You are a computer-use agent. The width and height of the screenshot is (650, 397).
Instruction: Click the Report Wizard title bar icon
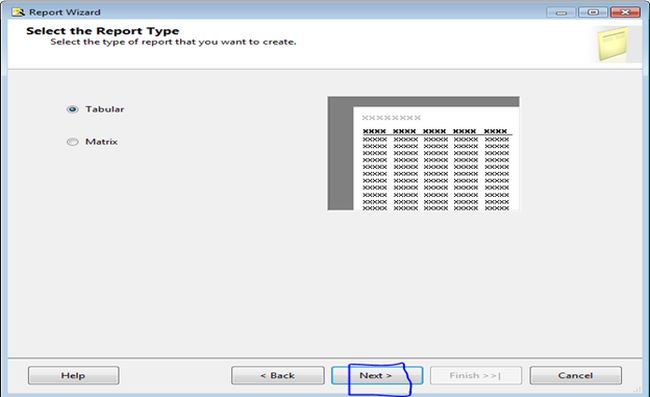18,12
